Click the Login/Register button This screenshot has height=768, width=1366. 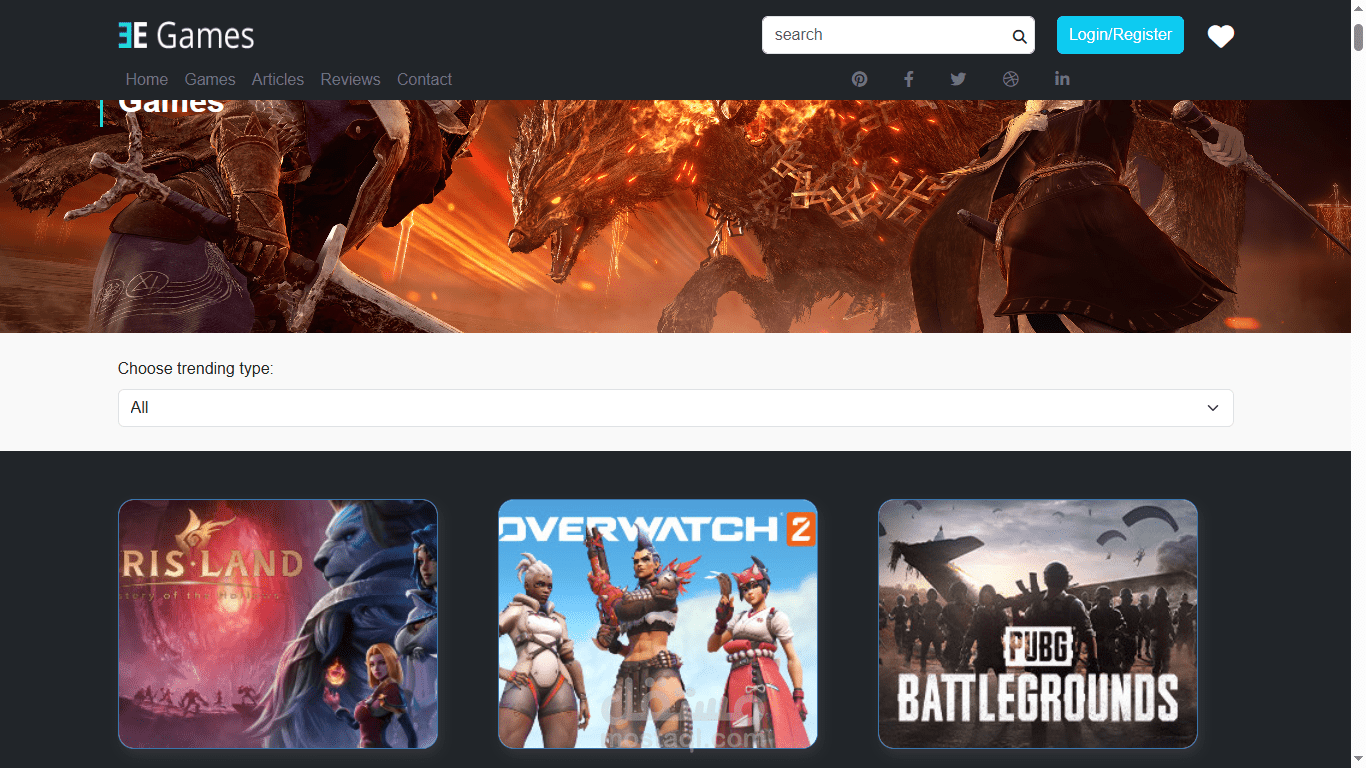point(1120,35)
